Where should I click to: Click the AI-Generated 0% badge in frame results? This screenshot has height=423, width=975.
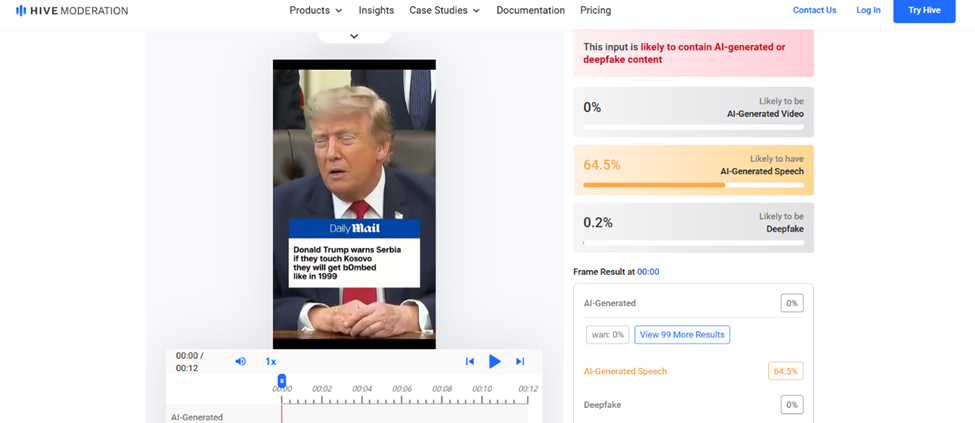point(792,304)
